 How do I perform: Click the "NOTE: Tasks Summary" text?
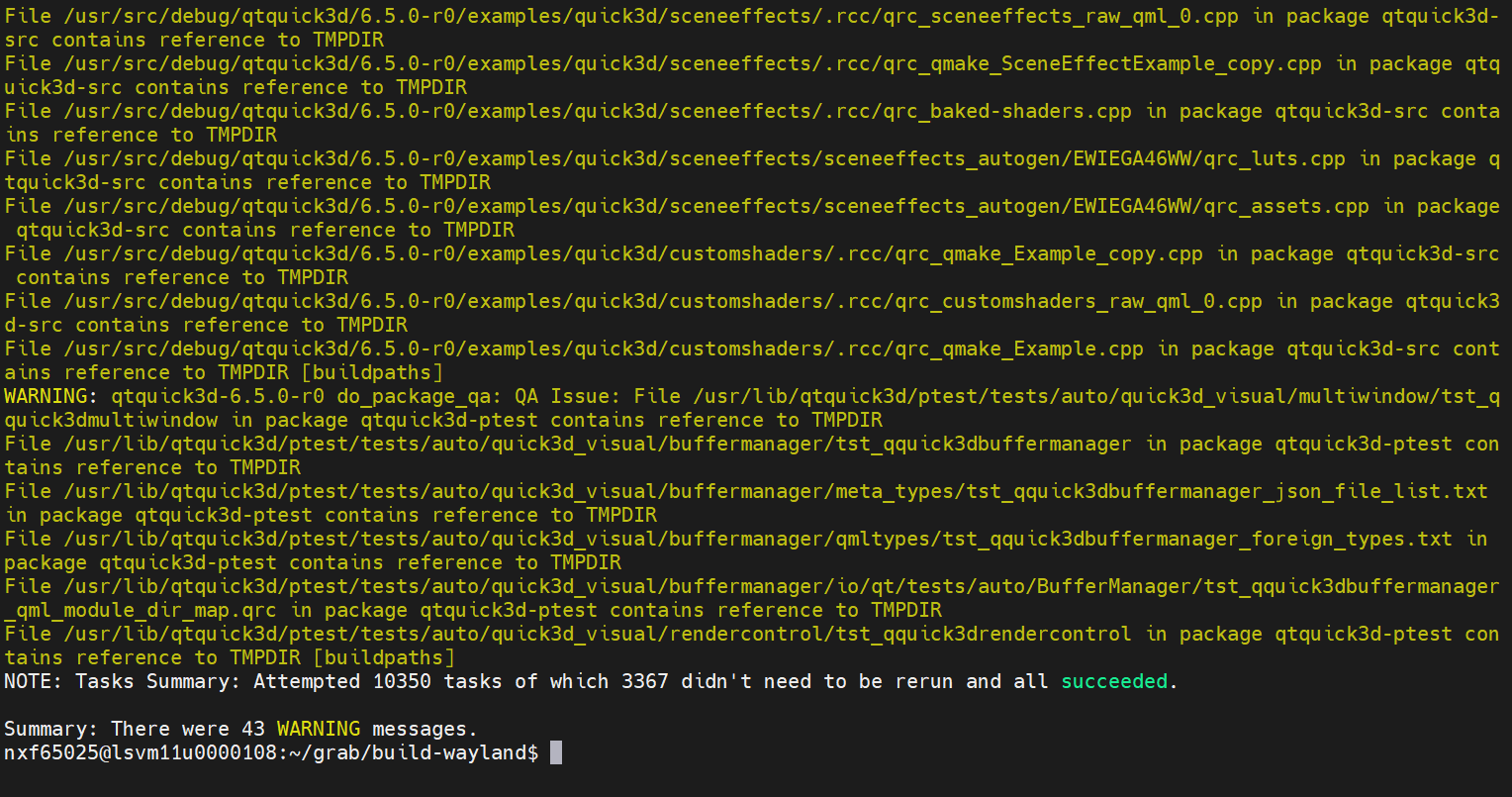tap(123, 681)
